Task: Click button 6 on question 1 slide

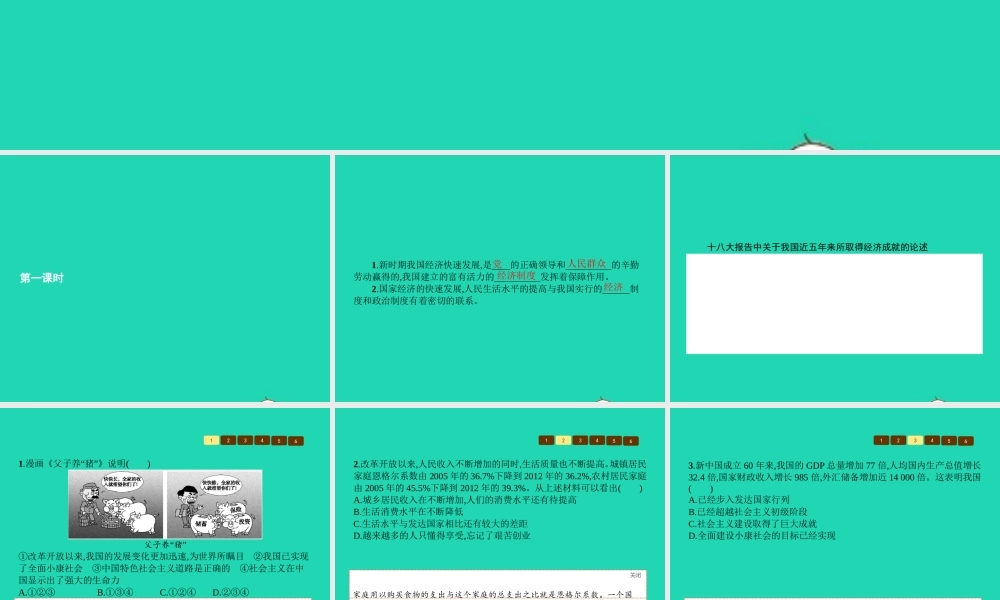Action: click(296, 441)
